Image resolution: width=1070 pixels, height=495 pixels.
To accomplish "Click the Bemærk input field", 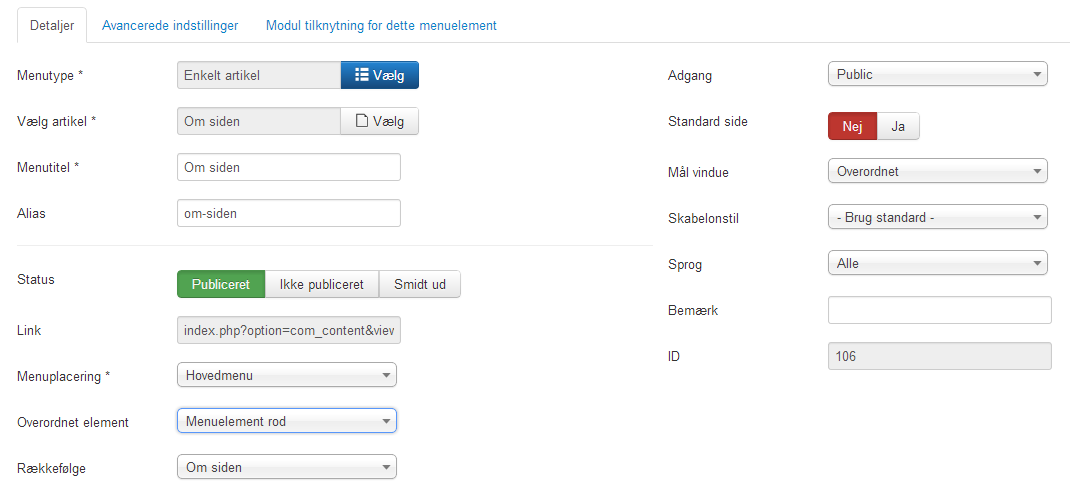I will tap(940, 310).
